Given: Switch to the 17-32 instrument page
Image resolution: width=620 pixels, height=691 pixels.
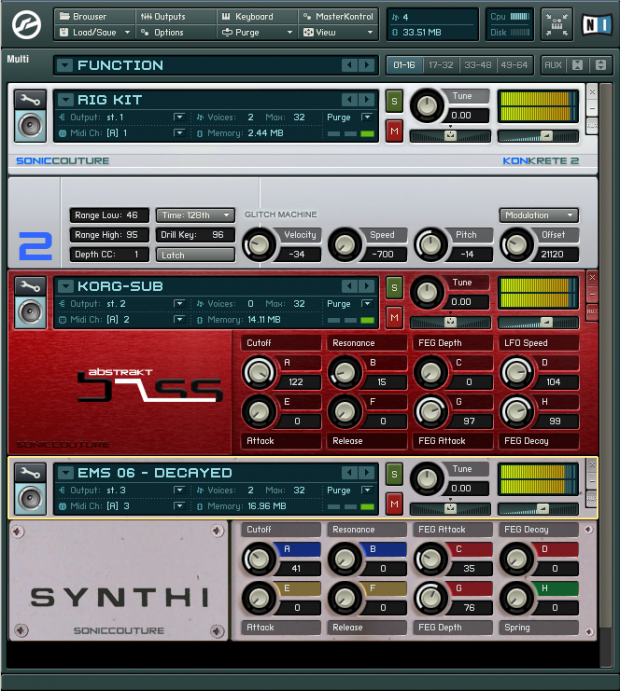Looking at the screenshot, I should [441, 65].
